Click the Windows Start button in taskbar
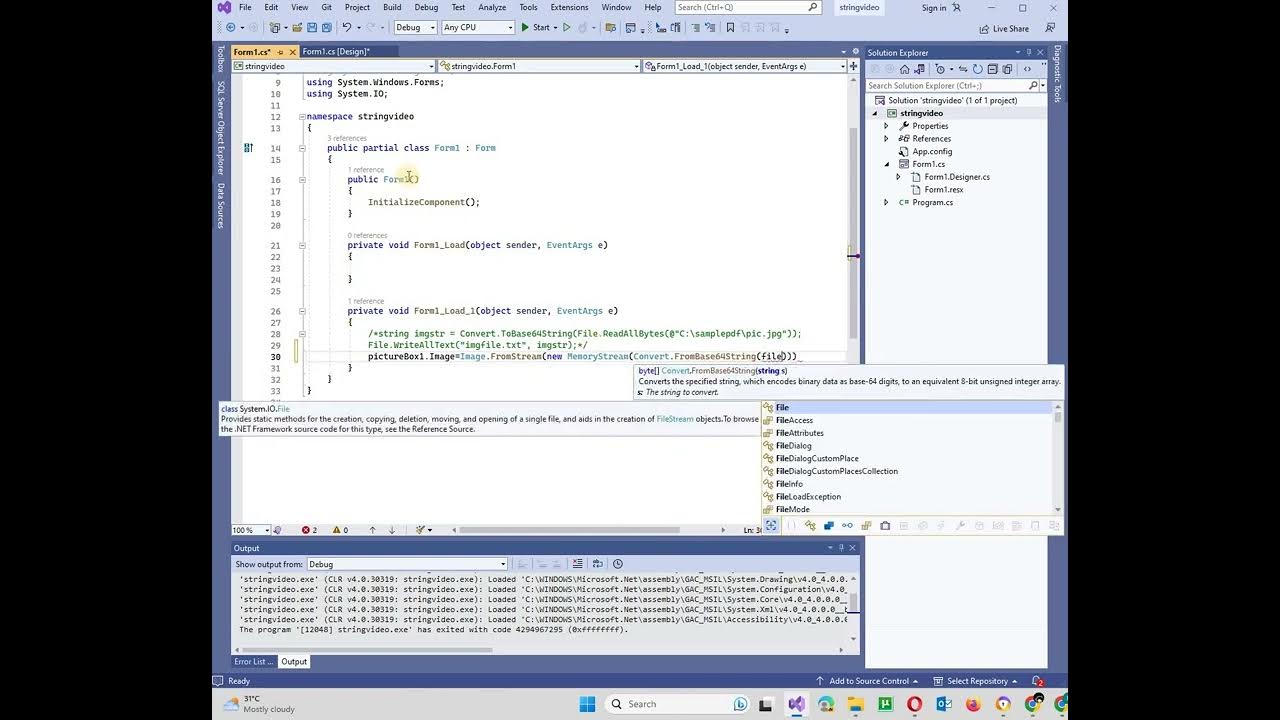Screen dimensions: 1280x720 point(587,704)
